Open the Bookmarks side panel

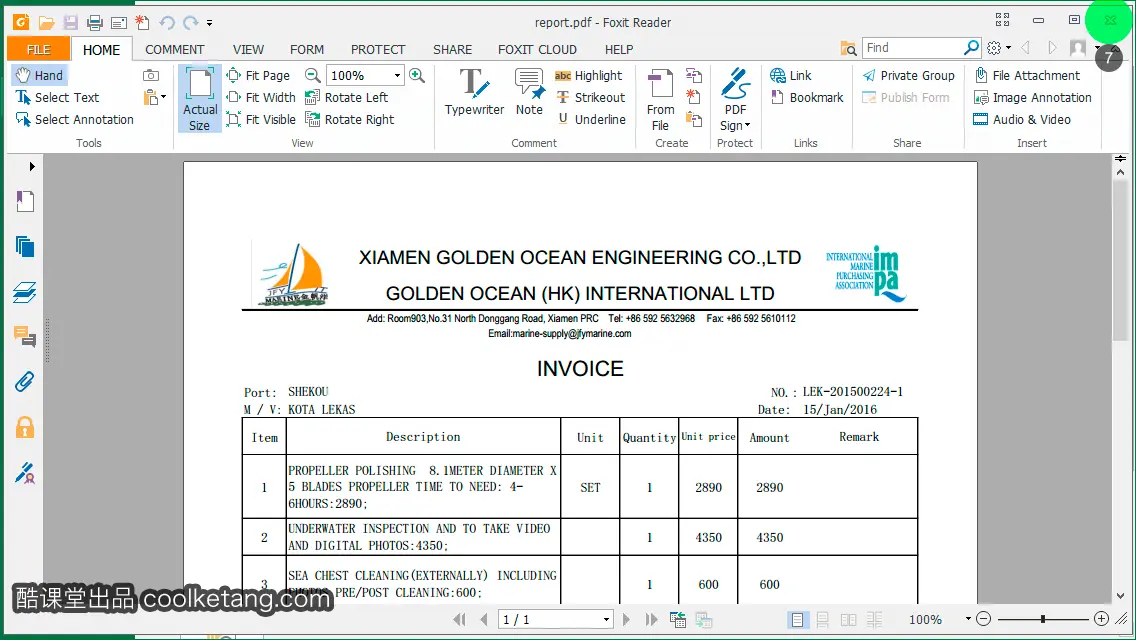(25, 201)
